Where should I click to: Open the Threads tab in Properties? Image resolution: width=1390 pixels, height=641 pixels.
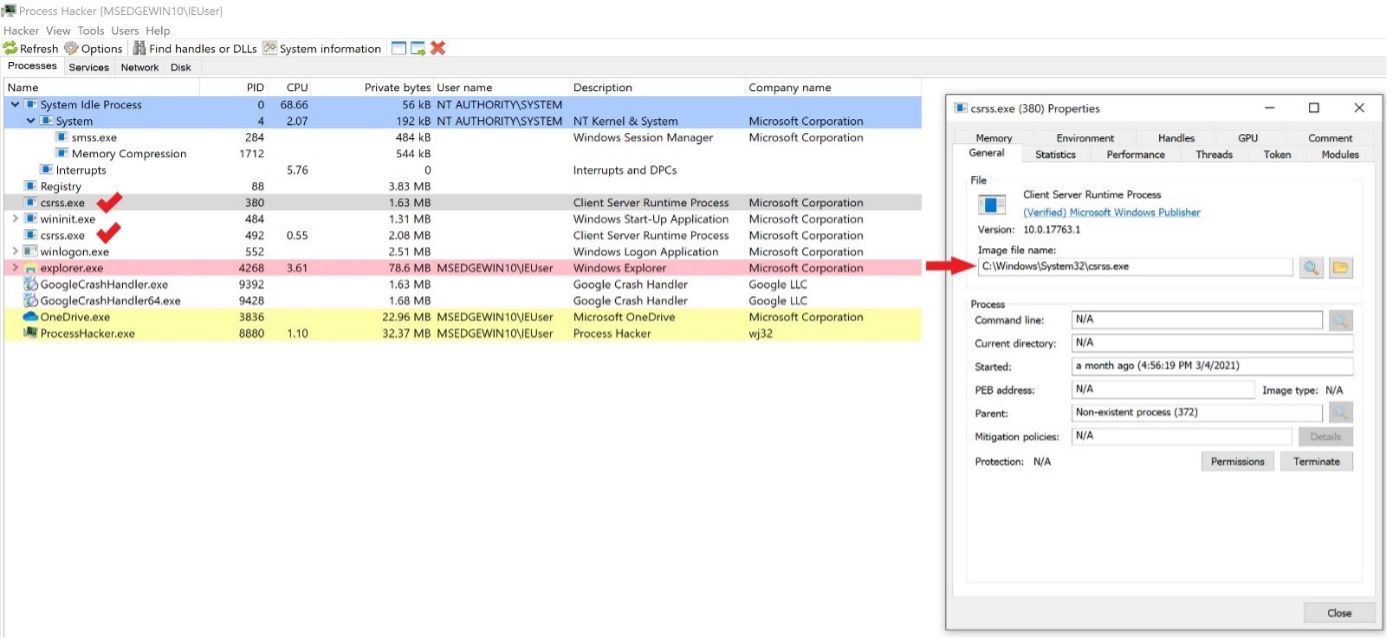tap(1214, 155)
